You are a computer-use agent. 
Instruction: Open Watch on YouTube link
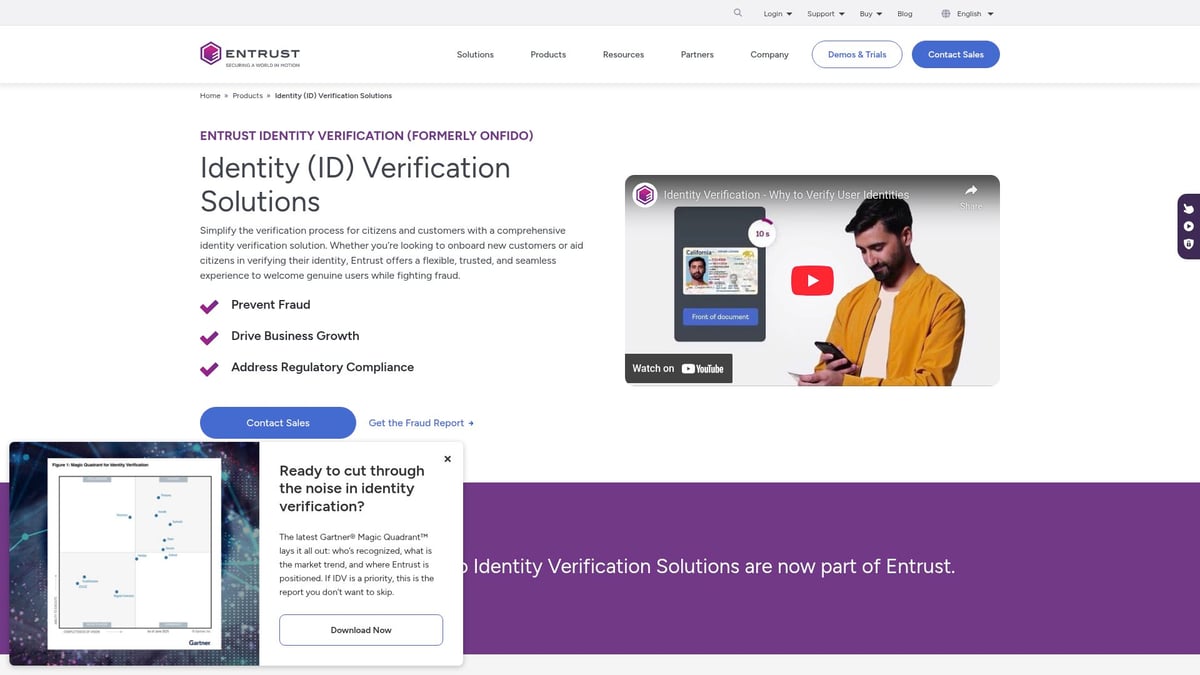coord(678,368)
